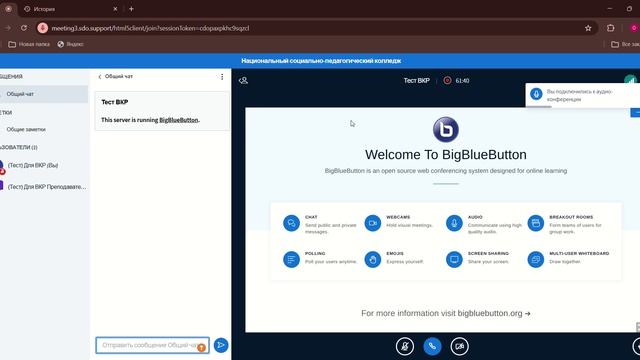The image size is (640, 360).
Task: Click the bigbluebutton.org information text
Action: (446, 313)
